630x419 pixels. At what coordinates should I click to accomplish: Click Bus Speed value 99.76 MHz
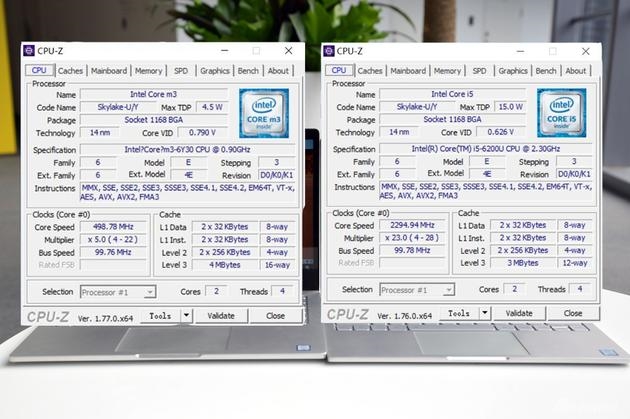coord(113,252)
